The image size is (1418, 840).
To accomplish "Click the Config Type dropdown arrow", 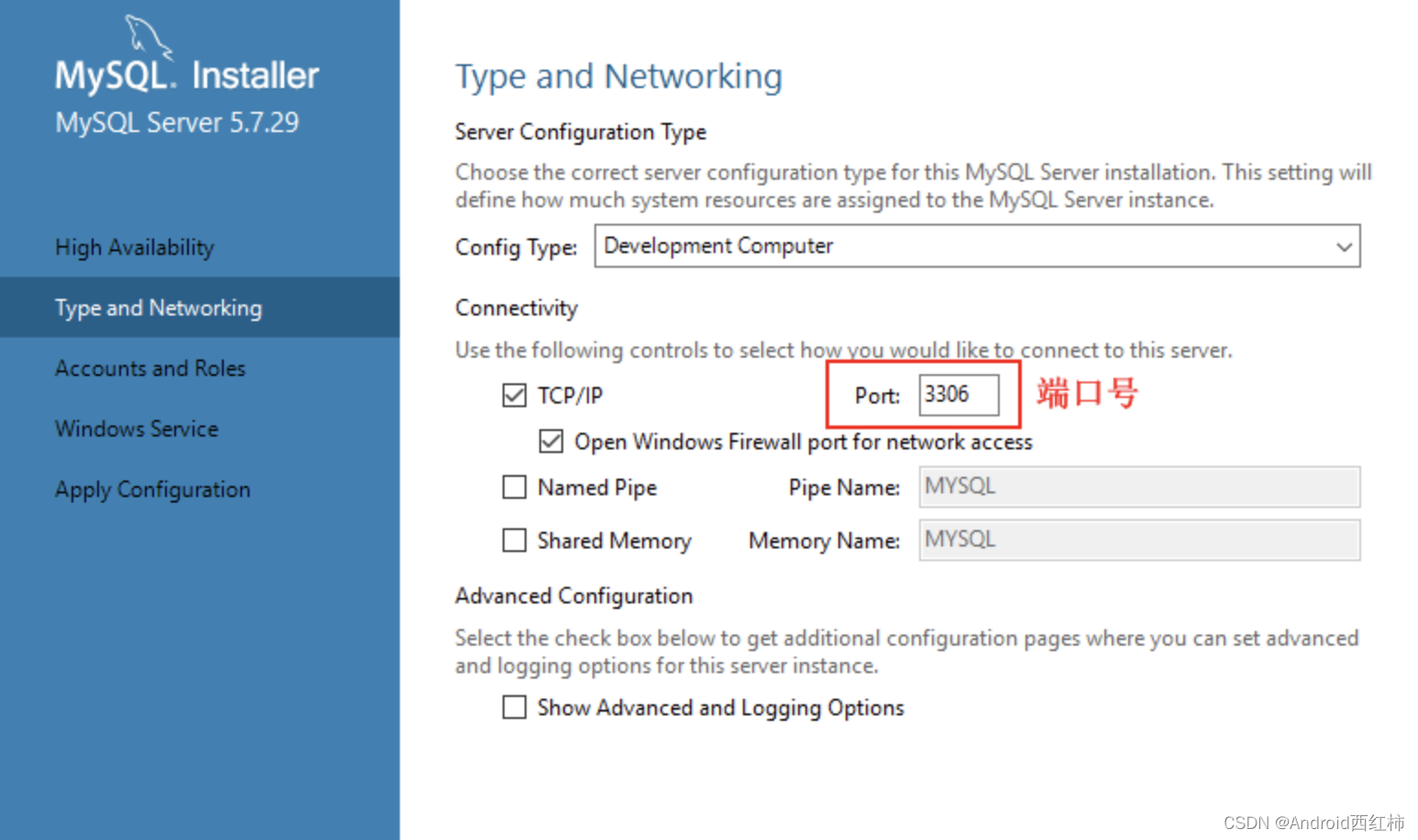I will (x=1344, y=246).
